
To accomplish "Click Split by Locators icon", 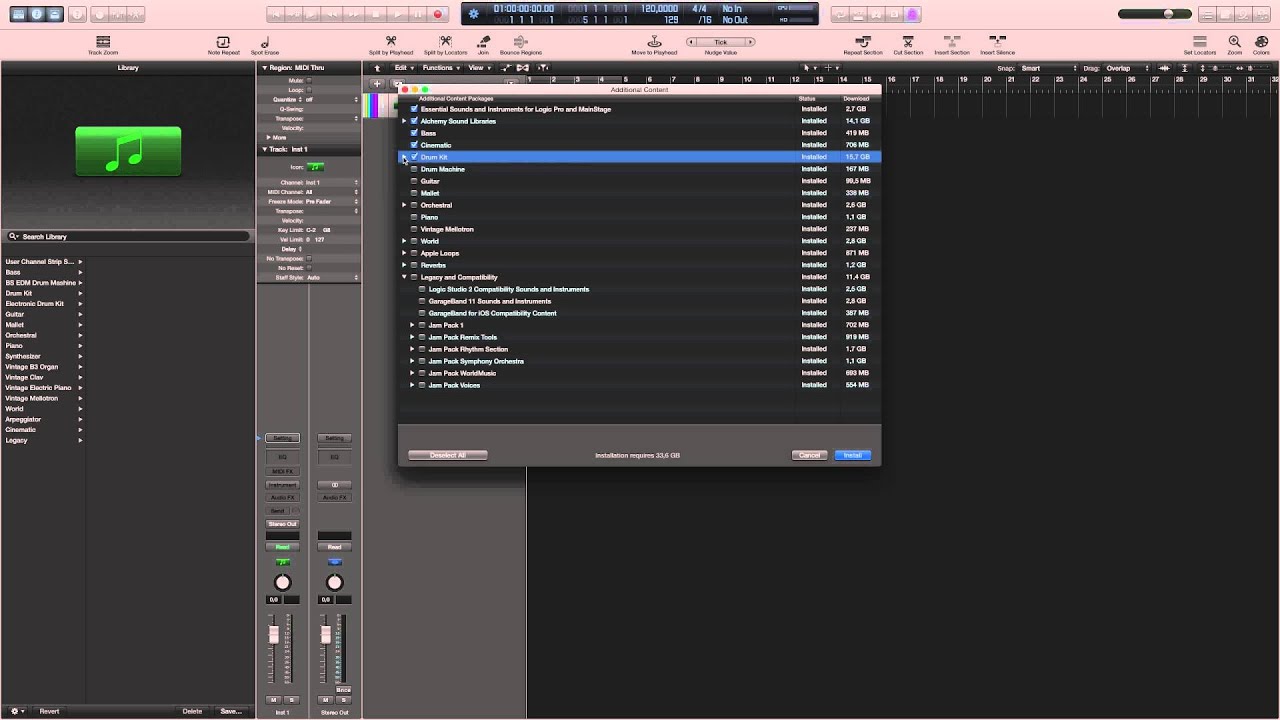I will click(445, 42).
